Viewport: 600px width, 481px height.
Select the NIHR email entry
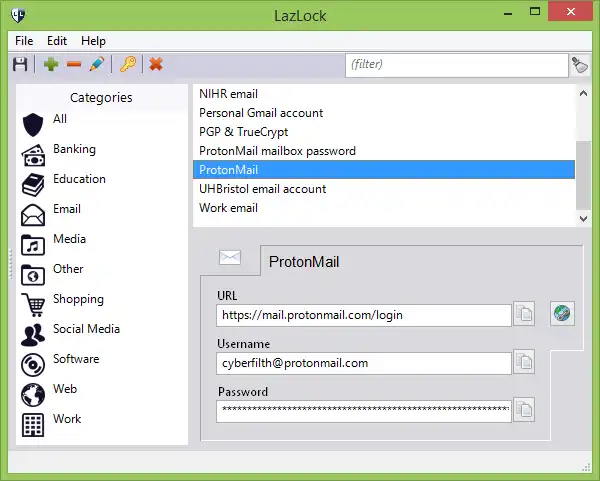coord(384,94)
